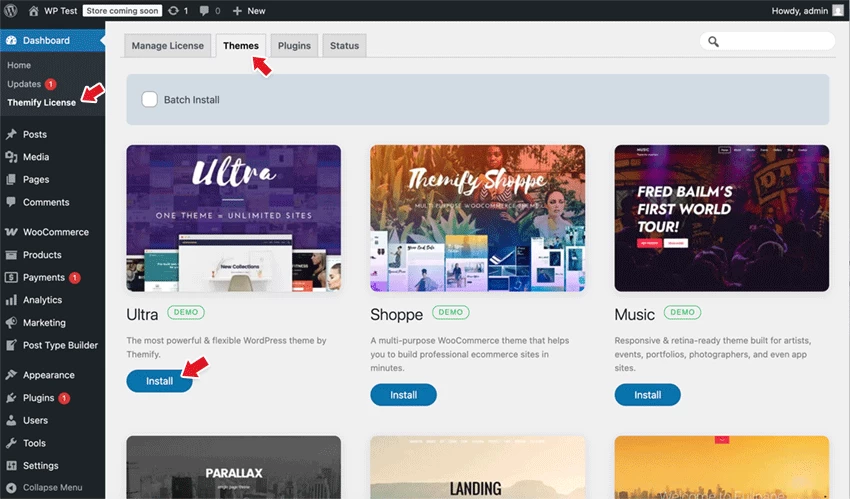The height and width of the screenshot is (499, 850).
Task: Click the Themify Shoppe theme thumbnail
Action: click(478, 218)
